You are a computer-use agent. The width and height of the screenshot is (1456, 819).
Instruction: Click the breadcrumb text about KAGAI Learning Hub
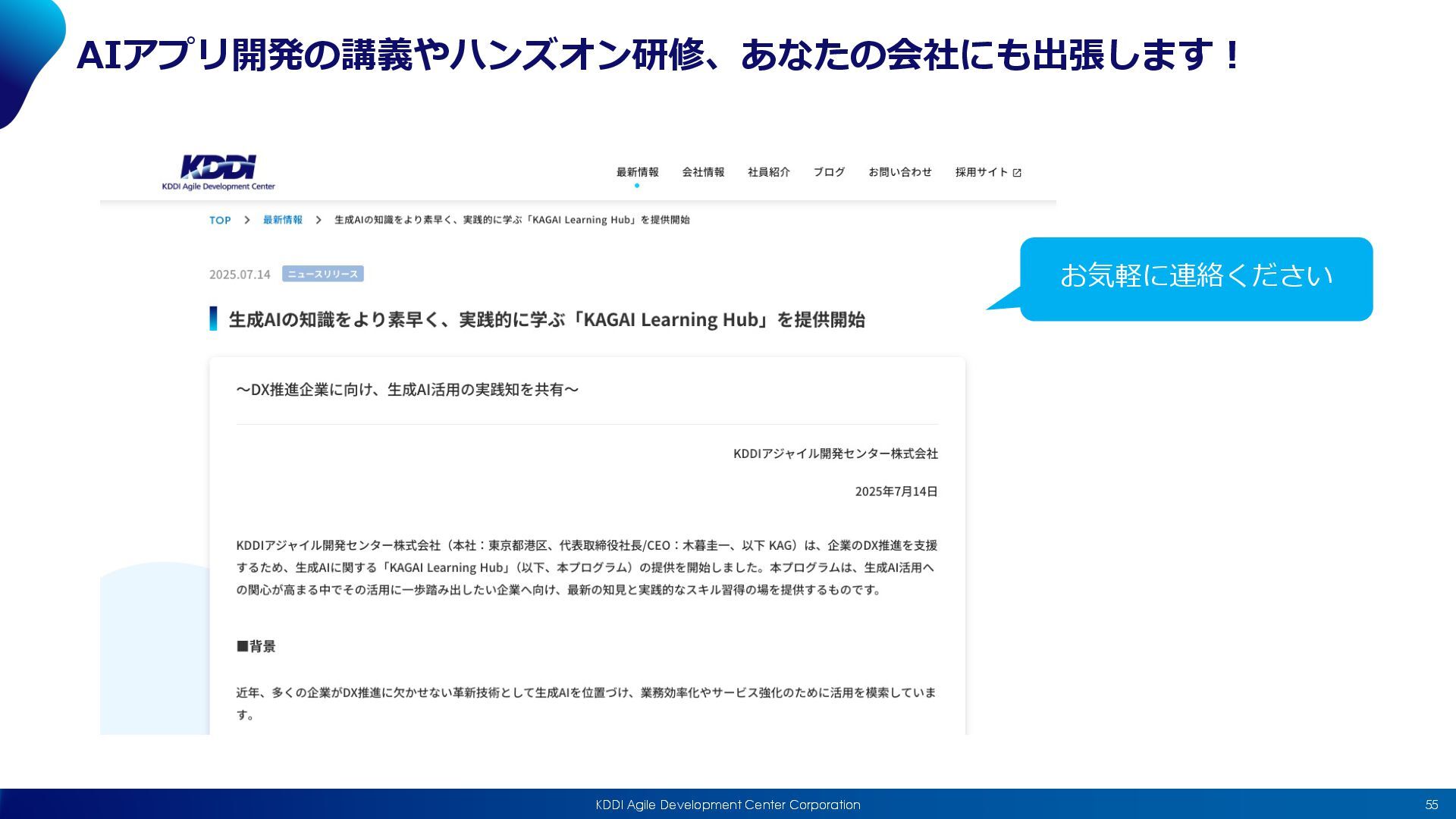coord(512,220)
